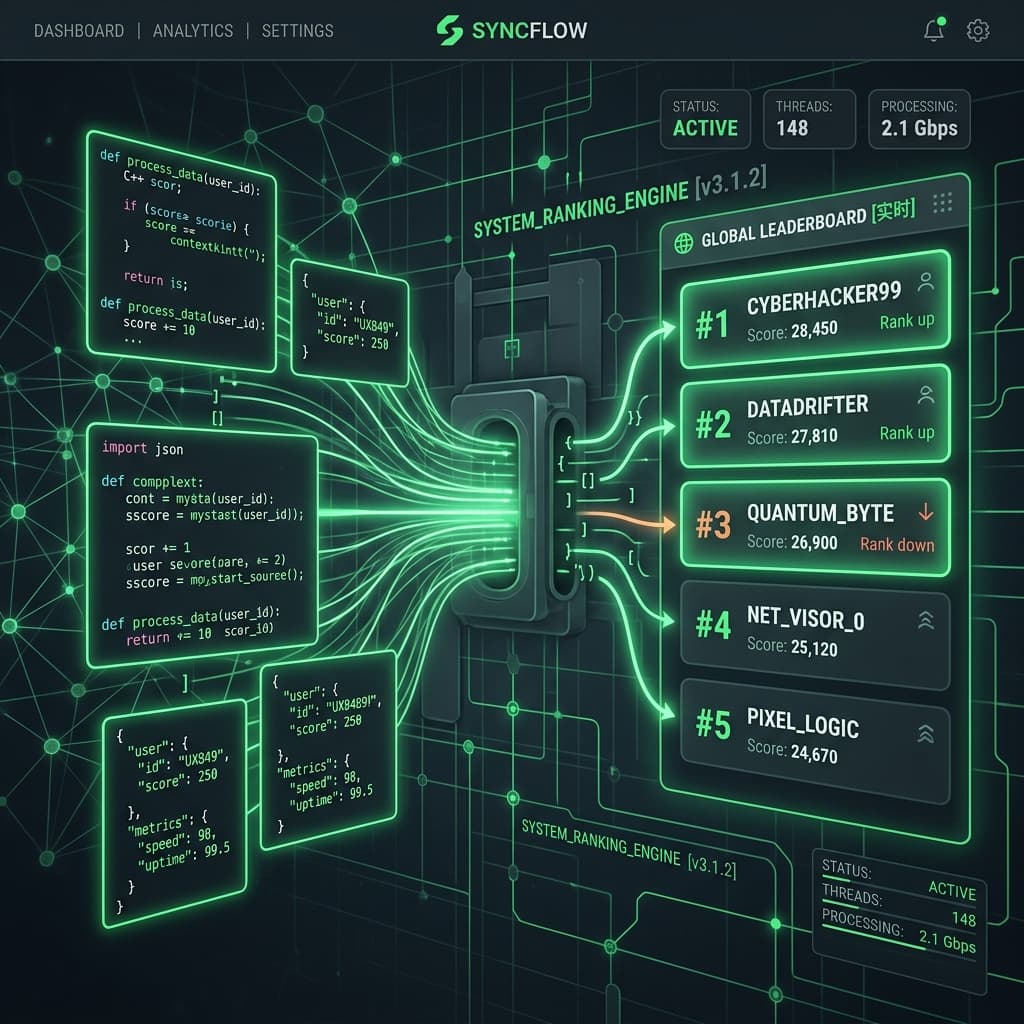Click DATADRIFTER's user profile icon
The height and width of the screenshot is (1024, 1024).
(x=925, y=395)
